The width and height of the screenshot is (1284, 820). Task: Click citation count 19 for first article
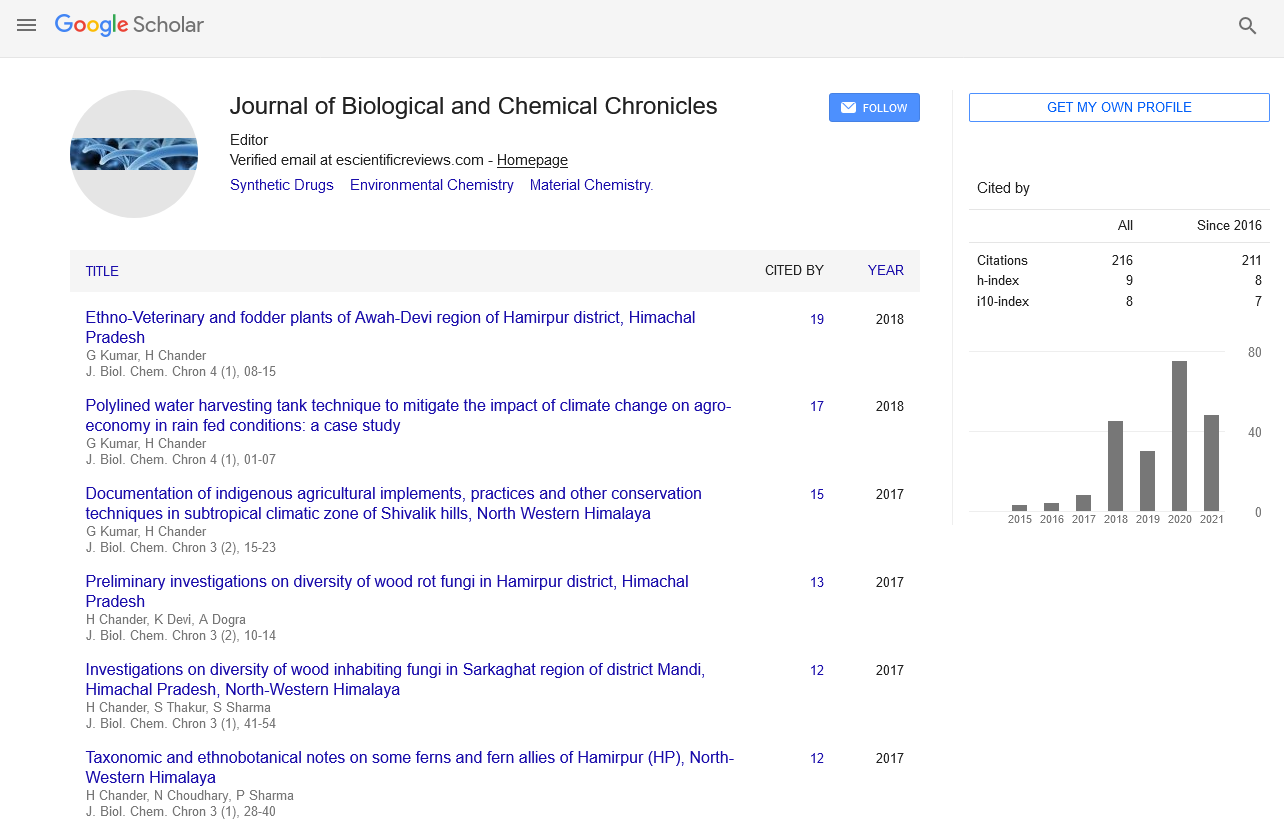point(817,320)
